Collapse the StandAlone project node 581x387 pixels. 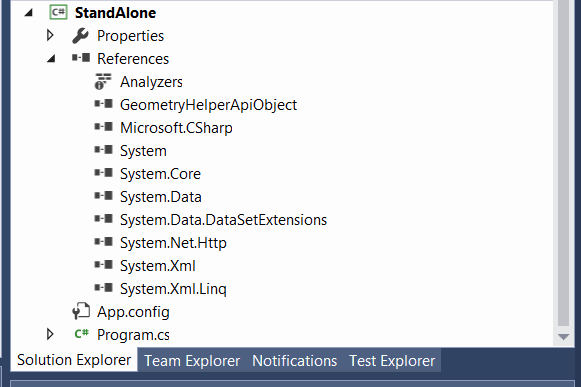pyautogui.click(x=29, y=13)
